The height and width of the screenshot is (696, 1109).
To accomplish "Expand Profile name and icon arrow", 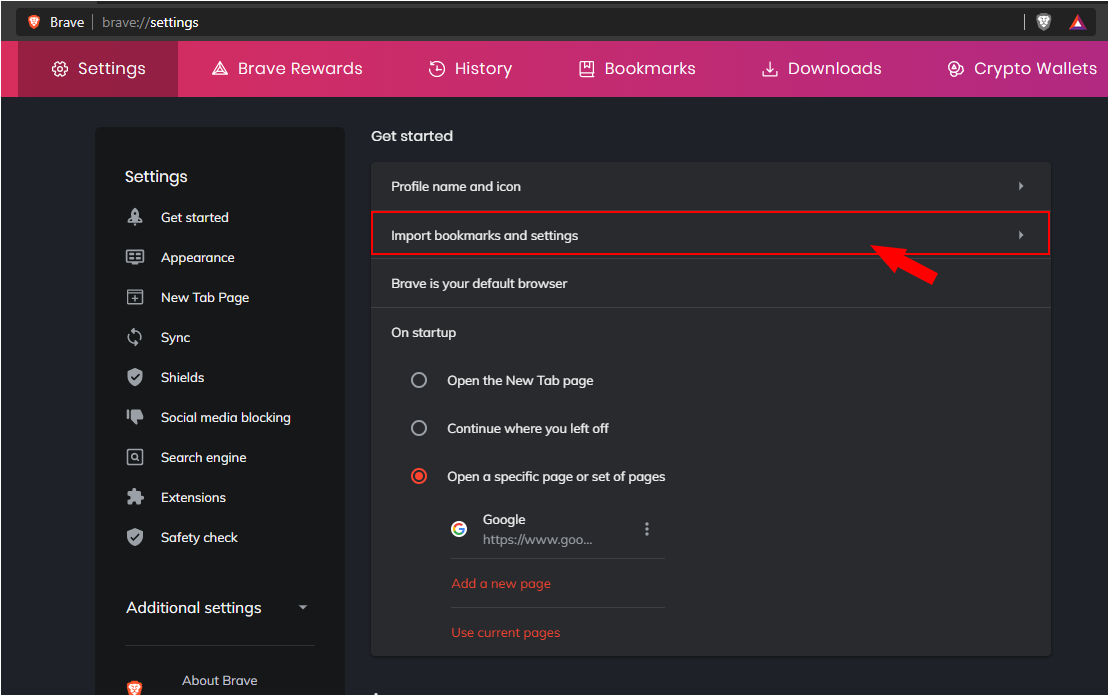I will pyautogui.click(x=1021, y=186).
